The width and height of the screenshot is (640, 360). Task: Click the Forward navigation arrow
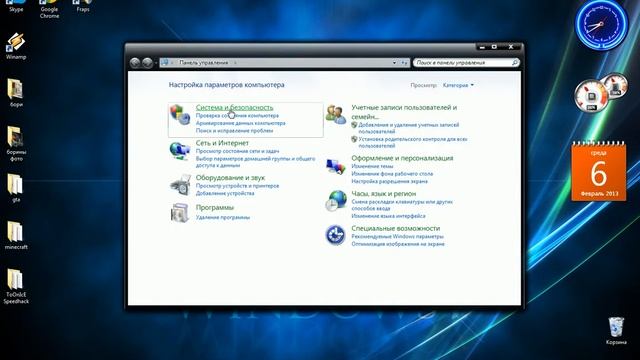coord(147,63)
